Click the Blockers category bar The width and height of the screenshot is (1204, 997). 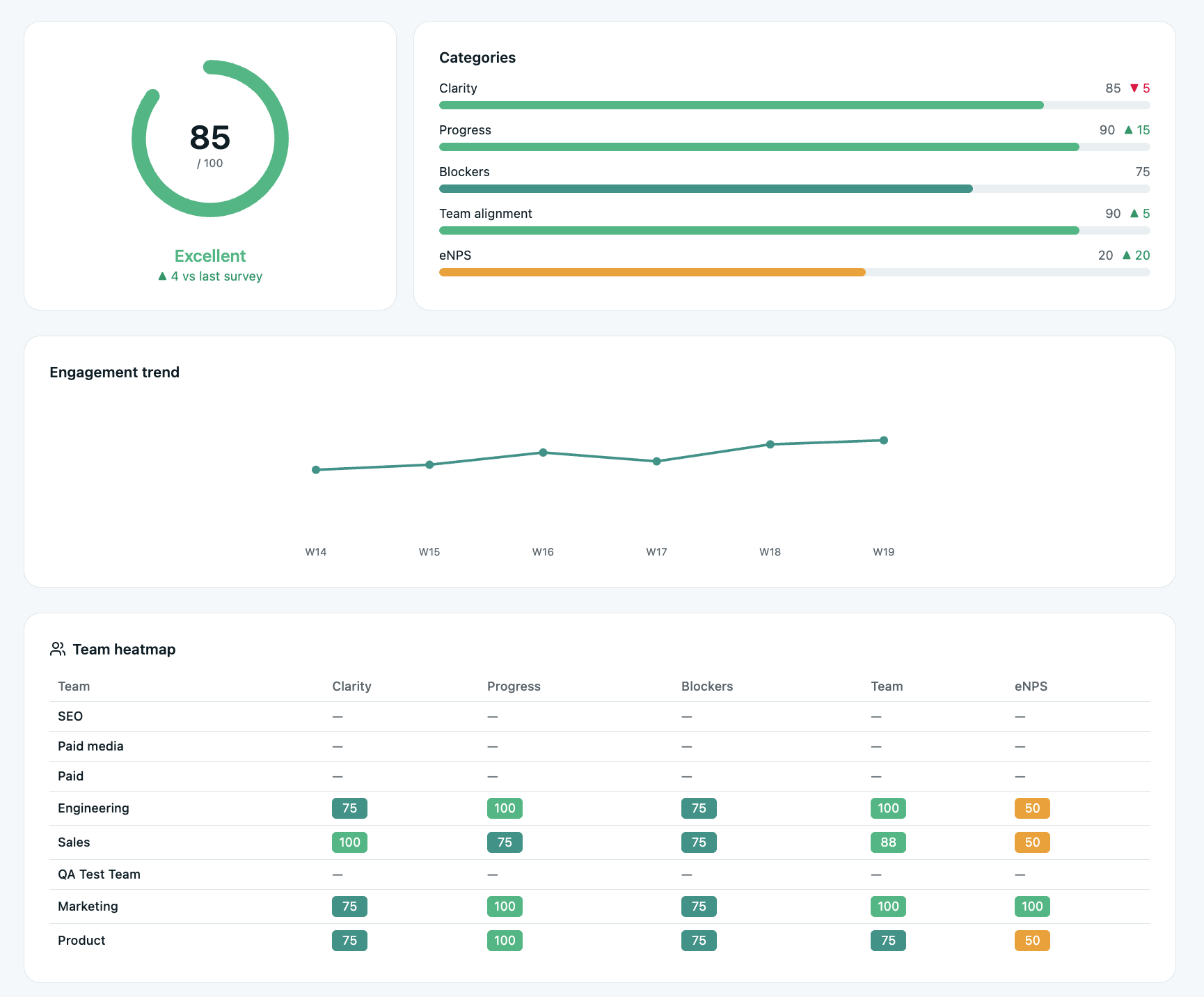pos(794,189)
